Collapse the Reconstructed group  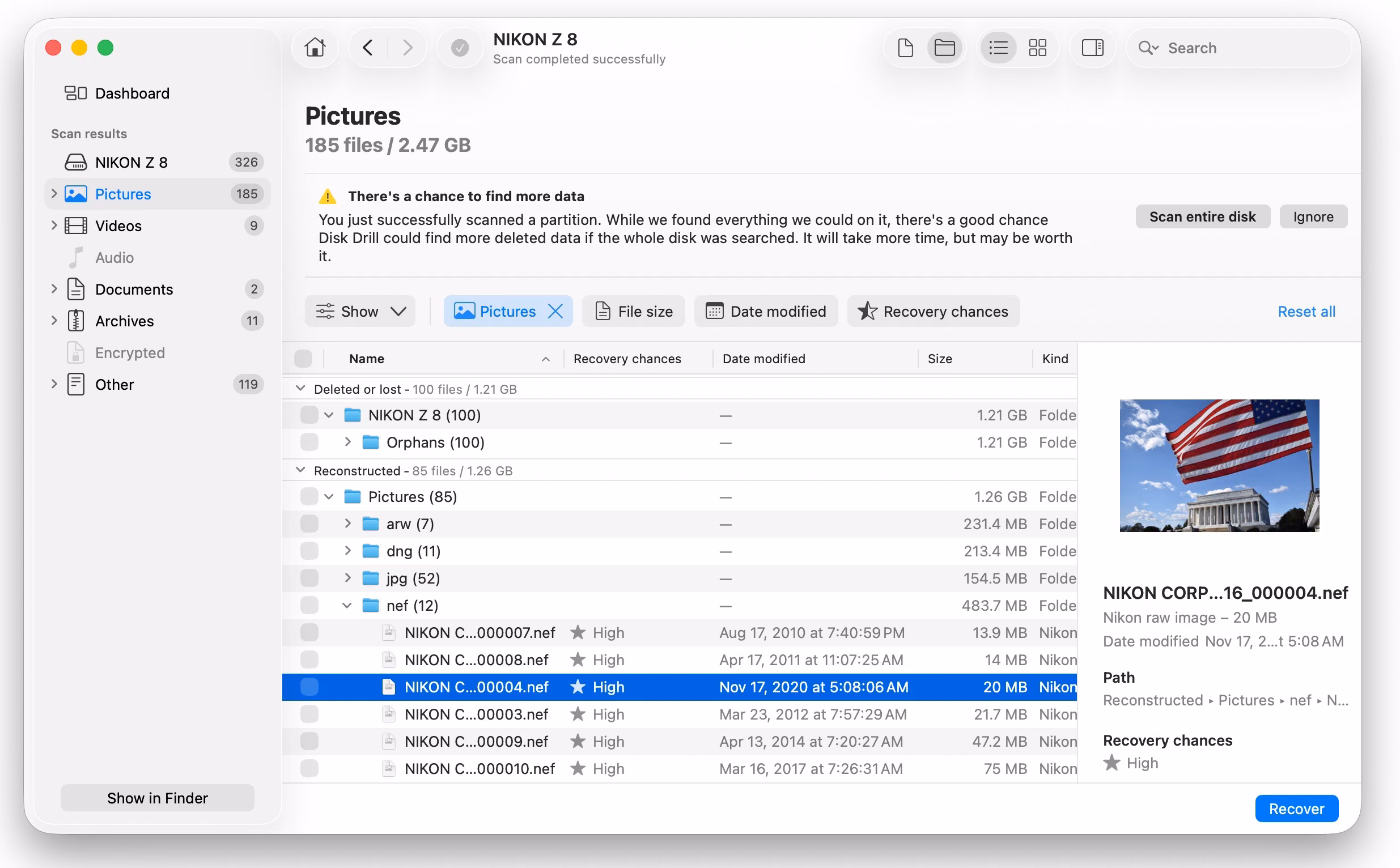pos(300,470)
